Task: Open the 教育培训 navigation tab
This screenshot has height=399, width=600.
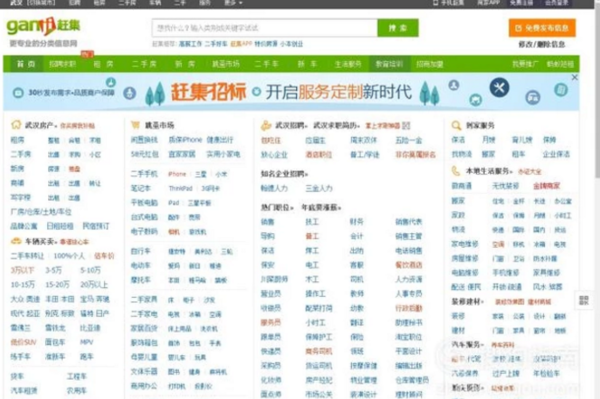Action: click(x=389, y=64)
